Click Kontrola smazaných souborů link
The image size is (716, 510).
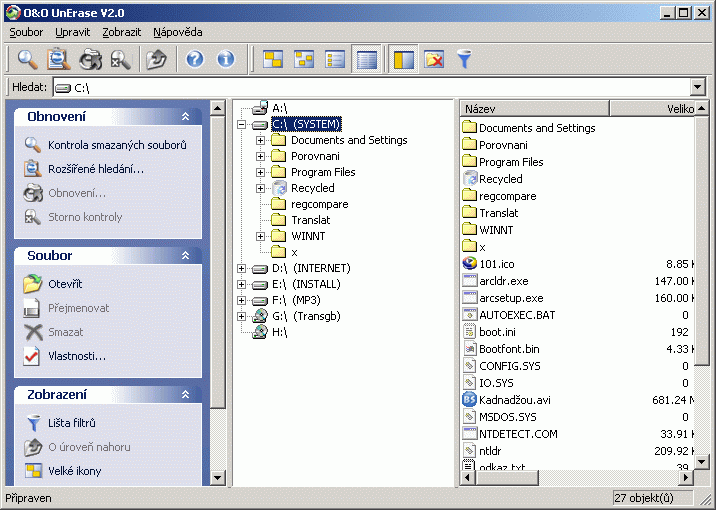click(x=117, y=145)
